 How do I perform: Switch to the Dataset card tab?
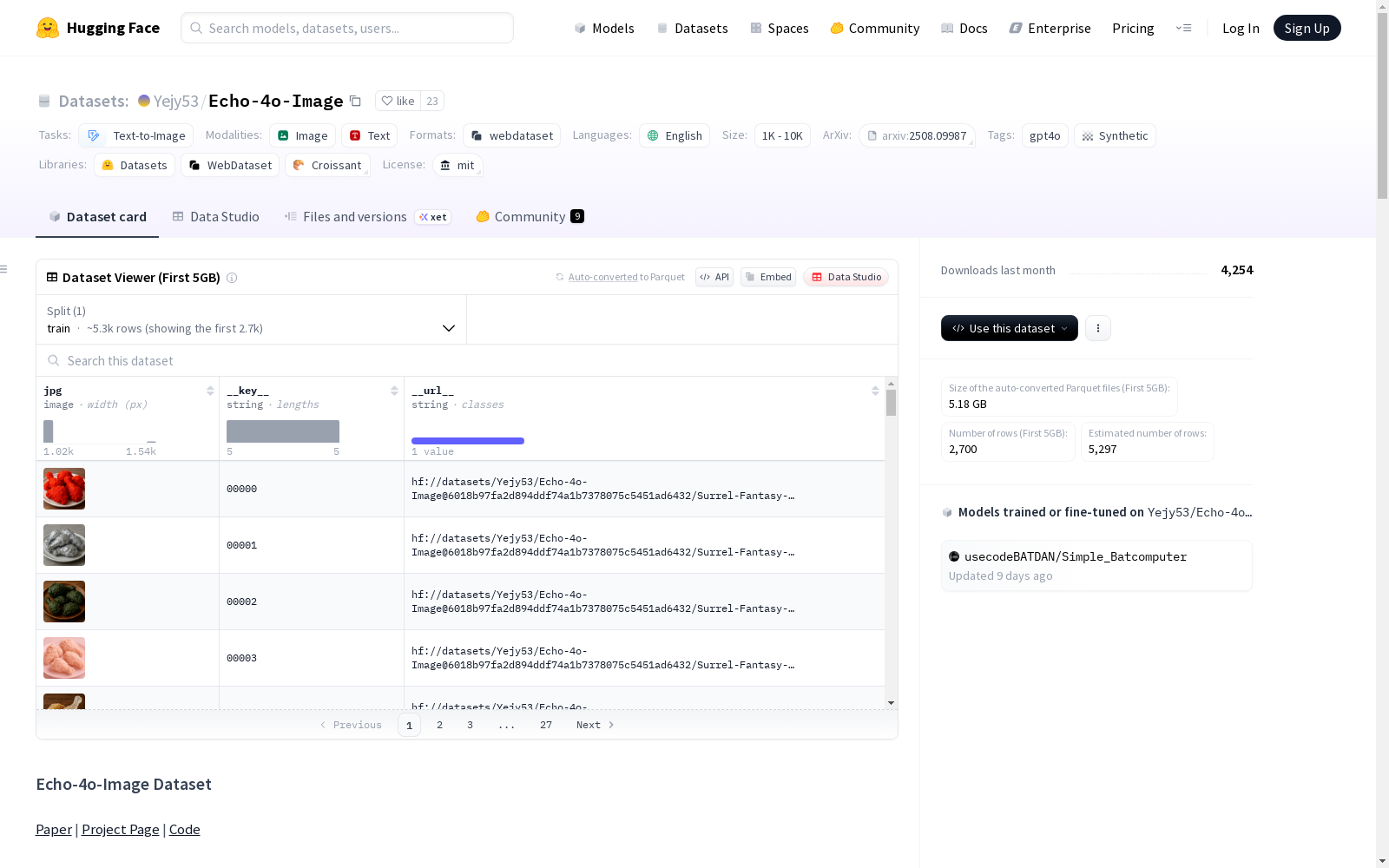tap(97, 217)
